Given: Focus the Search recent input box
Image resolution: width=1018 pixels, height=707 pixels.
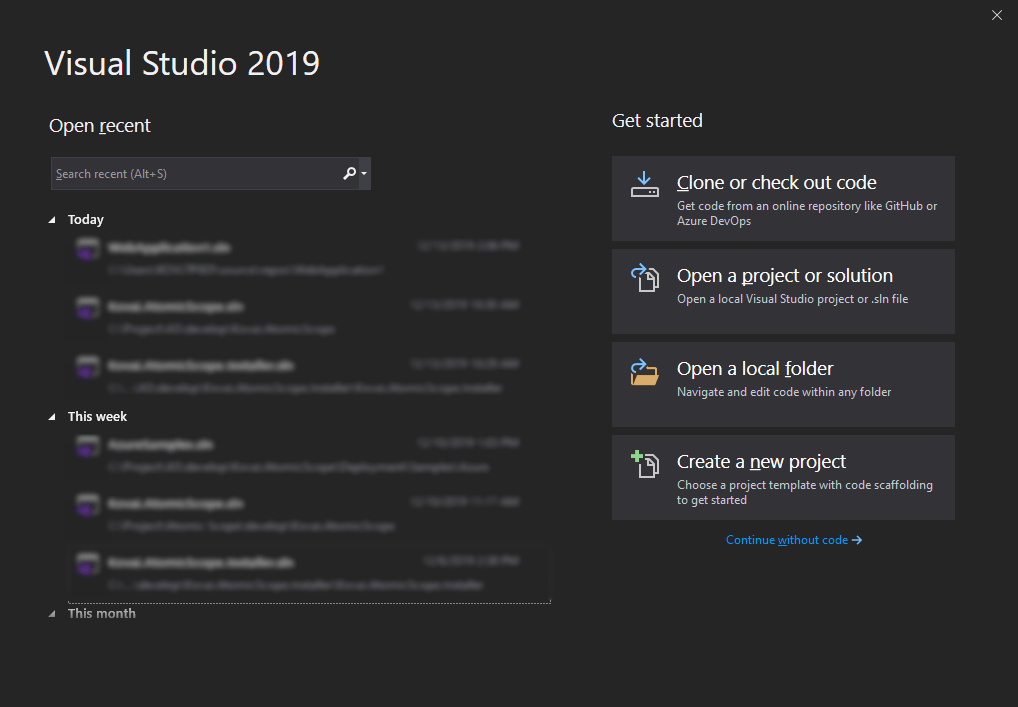Looking at the screenshot, I should (195, 173).
